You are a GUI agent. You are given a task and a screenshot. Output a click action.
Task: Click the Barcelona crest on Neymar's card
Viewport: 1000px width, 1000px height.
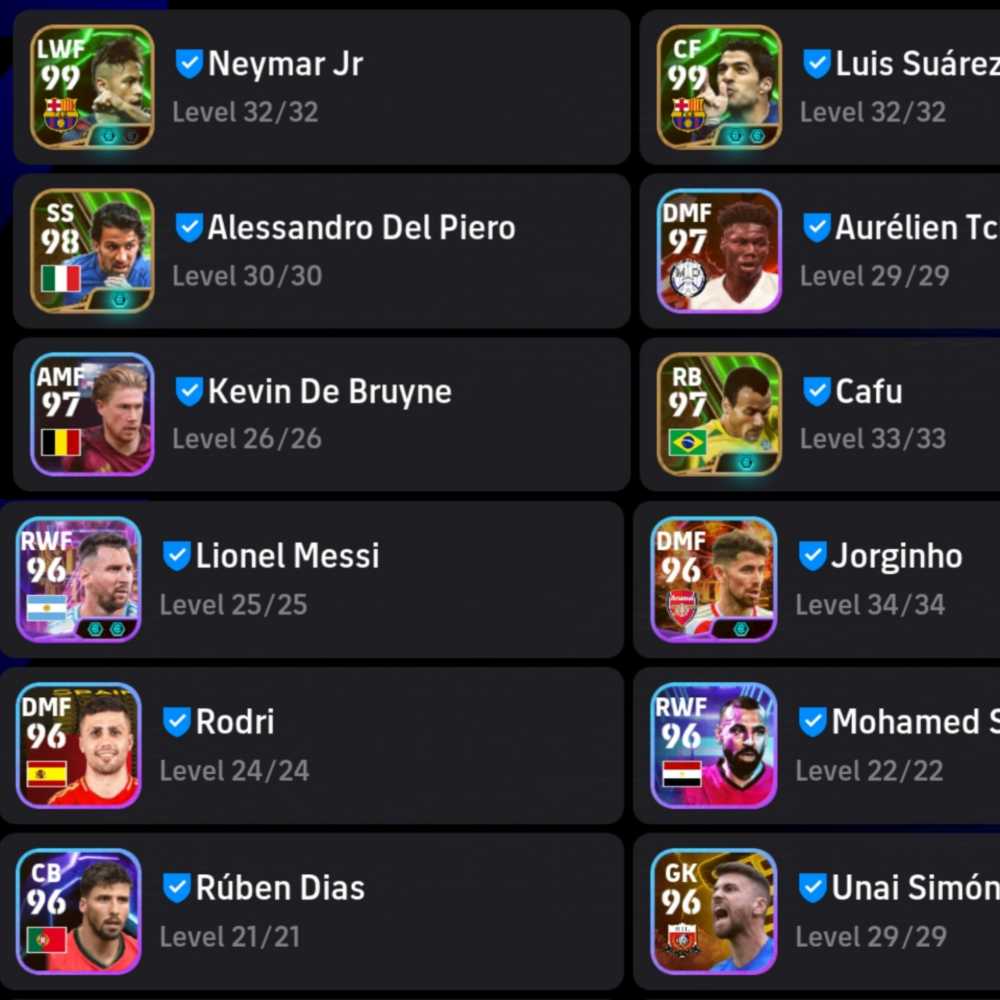(x=61, y=115)
